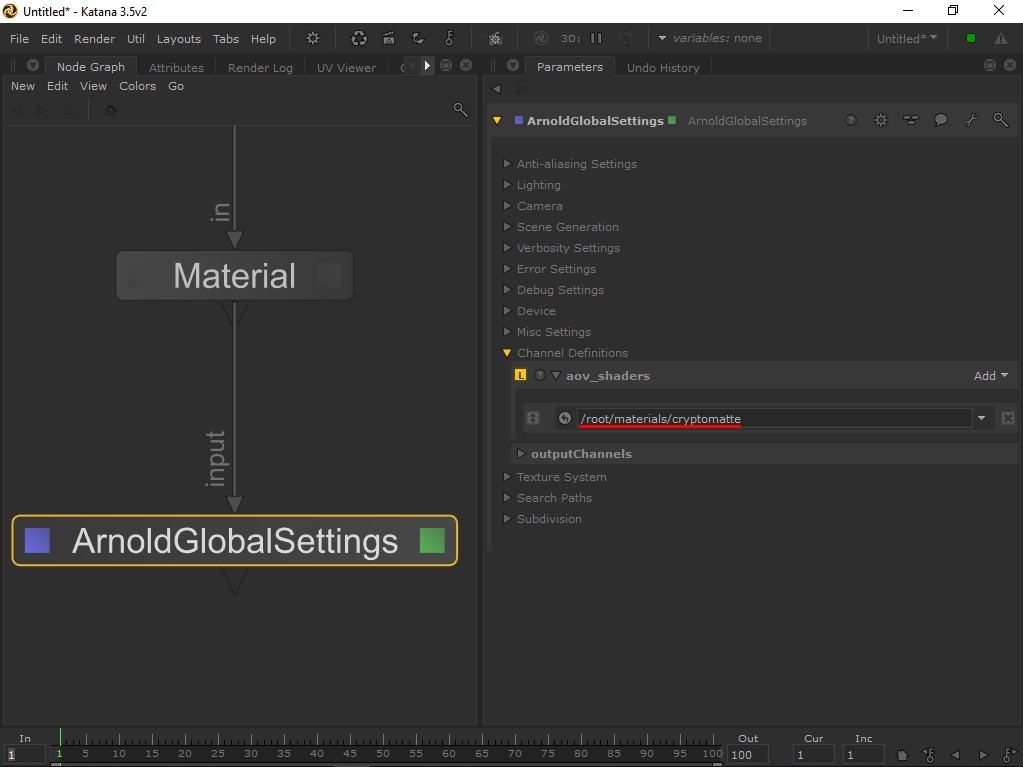Expand the Texture System group

tap(507, 477)
